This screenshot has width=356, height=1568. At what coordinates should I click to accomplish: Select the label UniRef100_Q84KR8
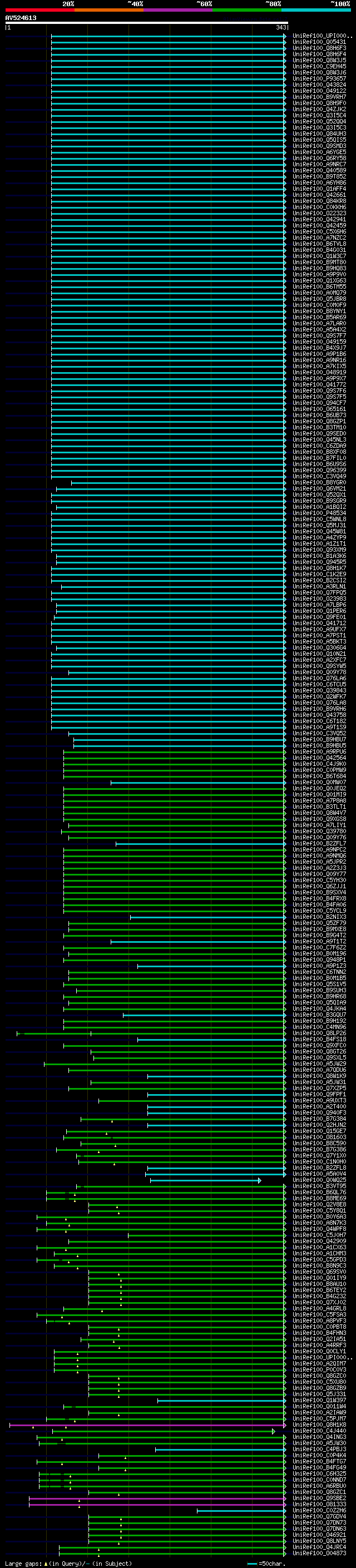319,201
